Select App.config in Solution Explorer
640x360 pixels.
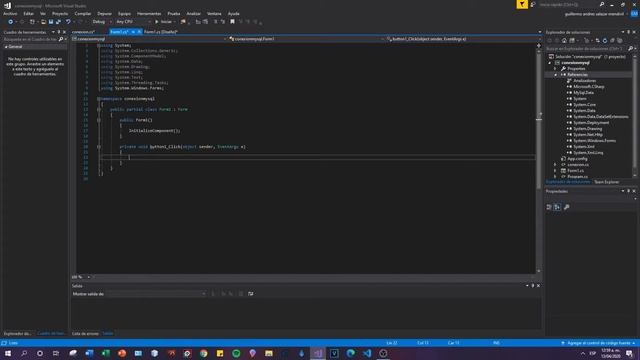(577, 158)
